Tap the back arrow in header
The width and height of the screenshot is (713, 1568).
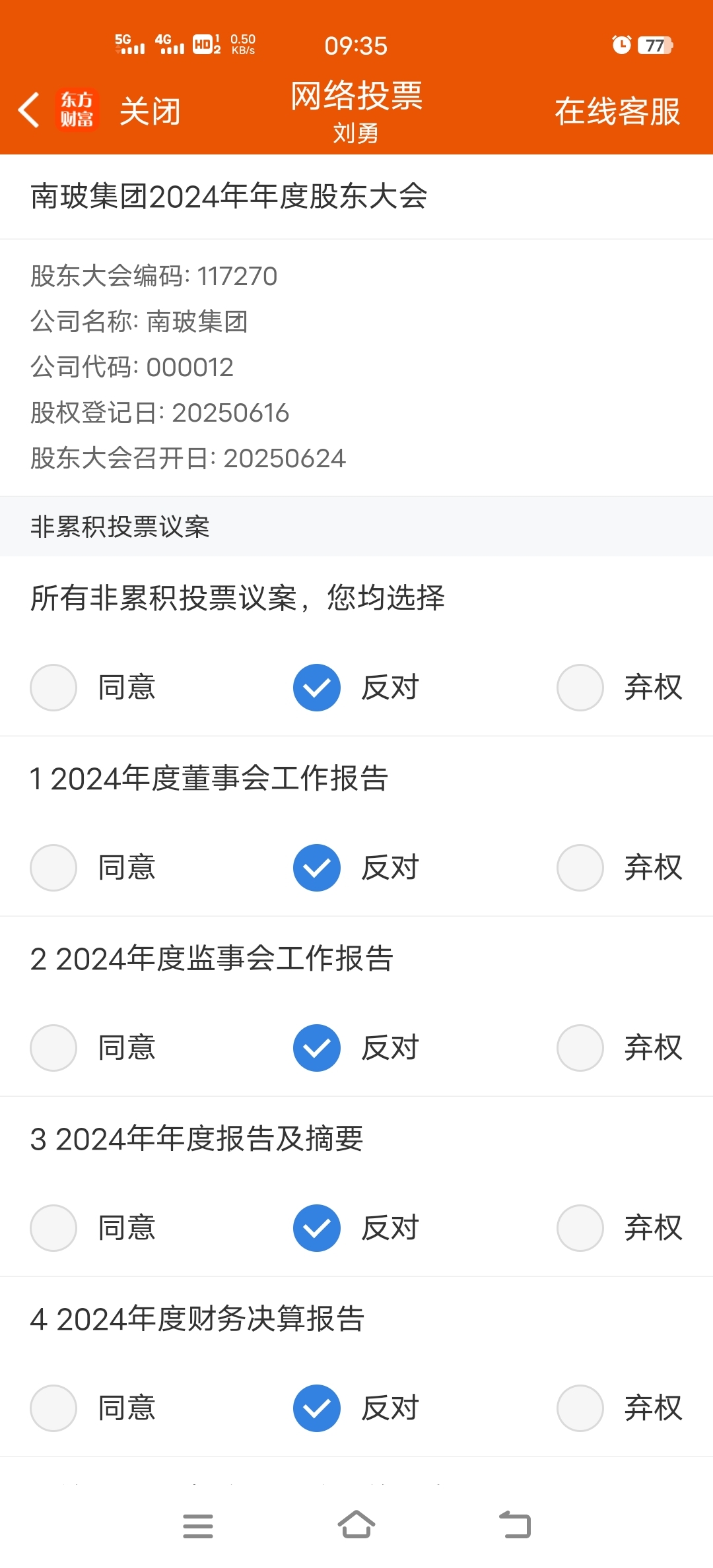pos(28,110)
